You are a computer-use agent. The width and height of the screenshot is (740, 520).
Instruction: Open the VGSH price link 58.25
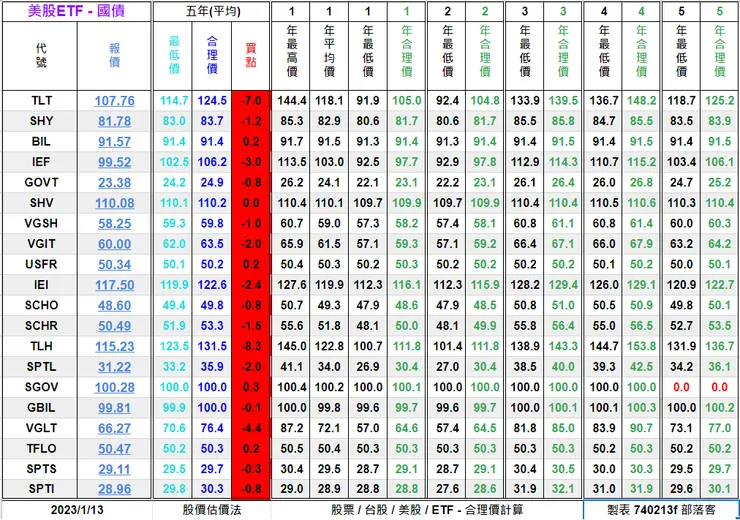tap(114, 223)
